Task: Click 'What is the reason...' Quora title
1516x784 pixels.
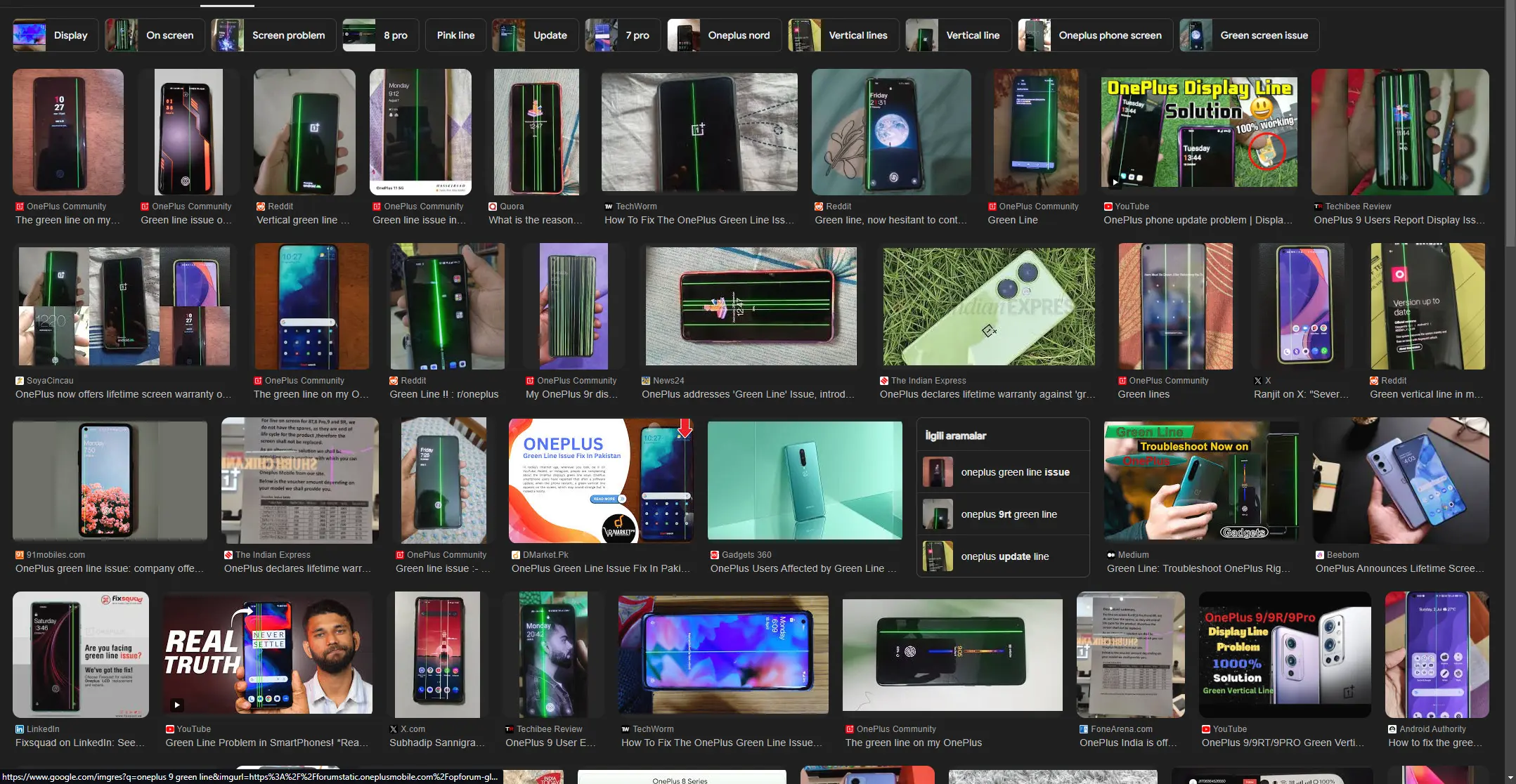Action: pos(535,220)
